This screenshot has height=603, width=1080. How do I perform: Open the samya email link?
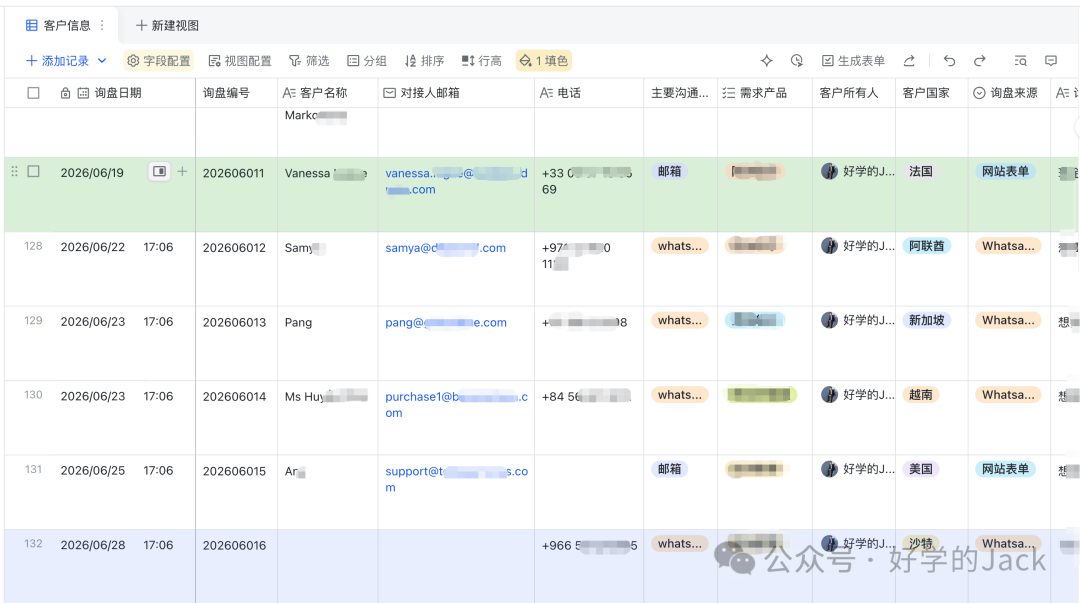(x=446, y=247)
